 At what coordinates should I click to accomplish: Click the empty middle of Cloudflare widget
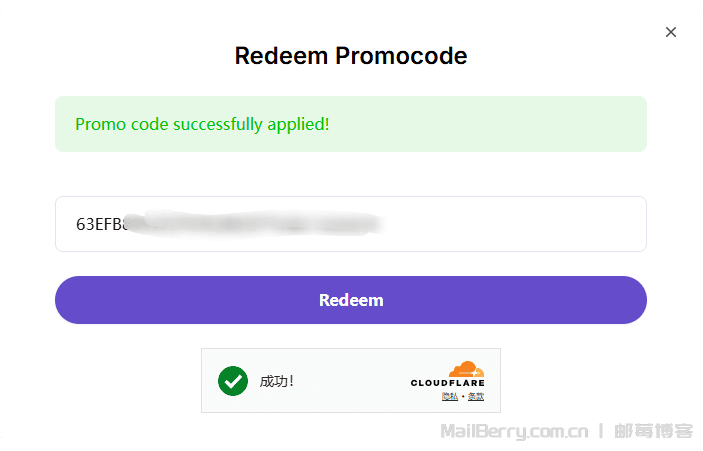[350, 381]
